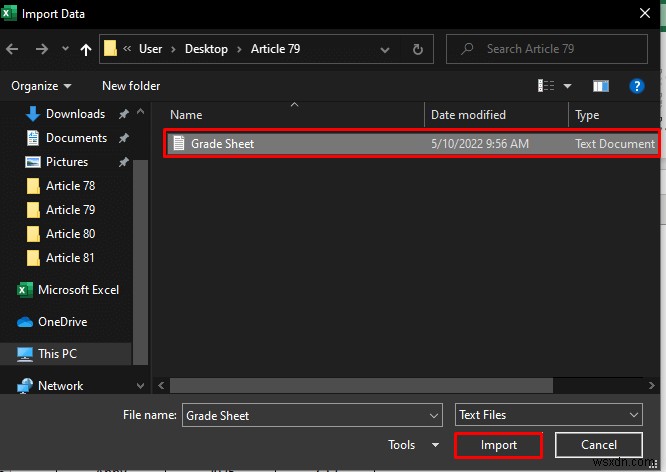The width and height of the screenshot is (666, 472).
Task: Show the preview pane
Action: tap(601, 86)
